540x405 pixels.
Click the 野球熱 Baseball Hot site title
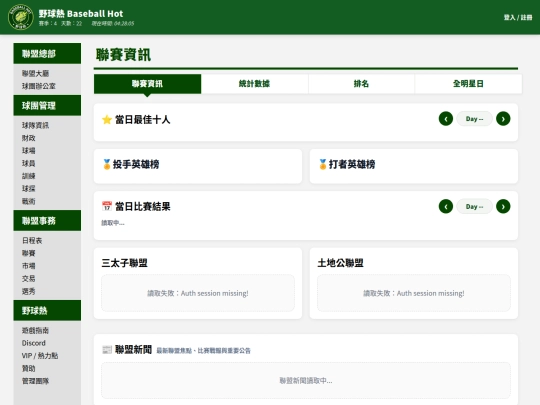(81, 14)
